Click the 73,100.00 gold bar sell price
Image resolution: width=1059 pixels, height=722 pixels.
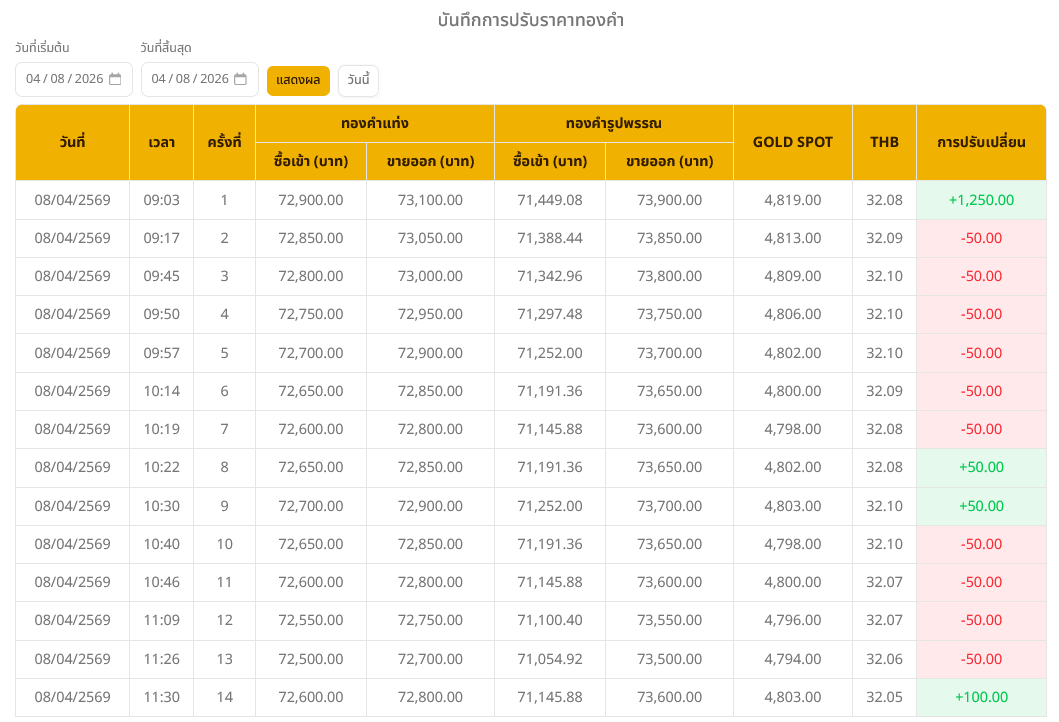pyautogui.click(x=430, y=200)
